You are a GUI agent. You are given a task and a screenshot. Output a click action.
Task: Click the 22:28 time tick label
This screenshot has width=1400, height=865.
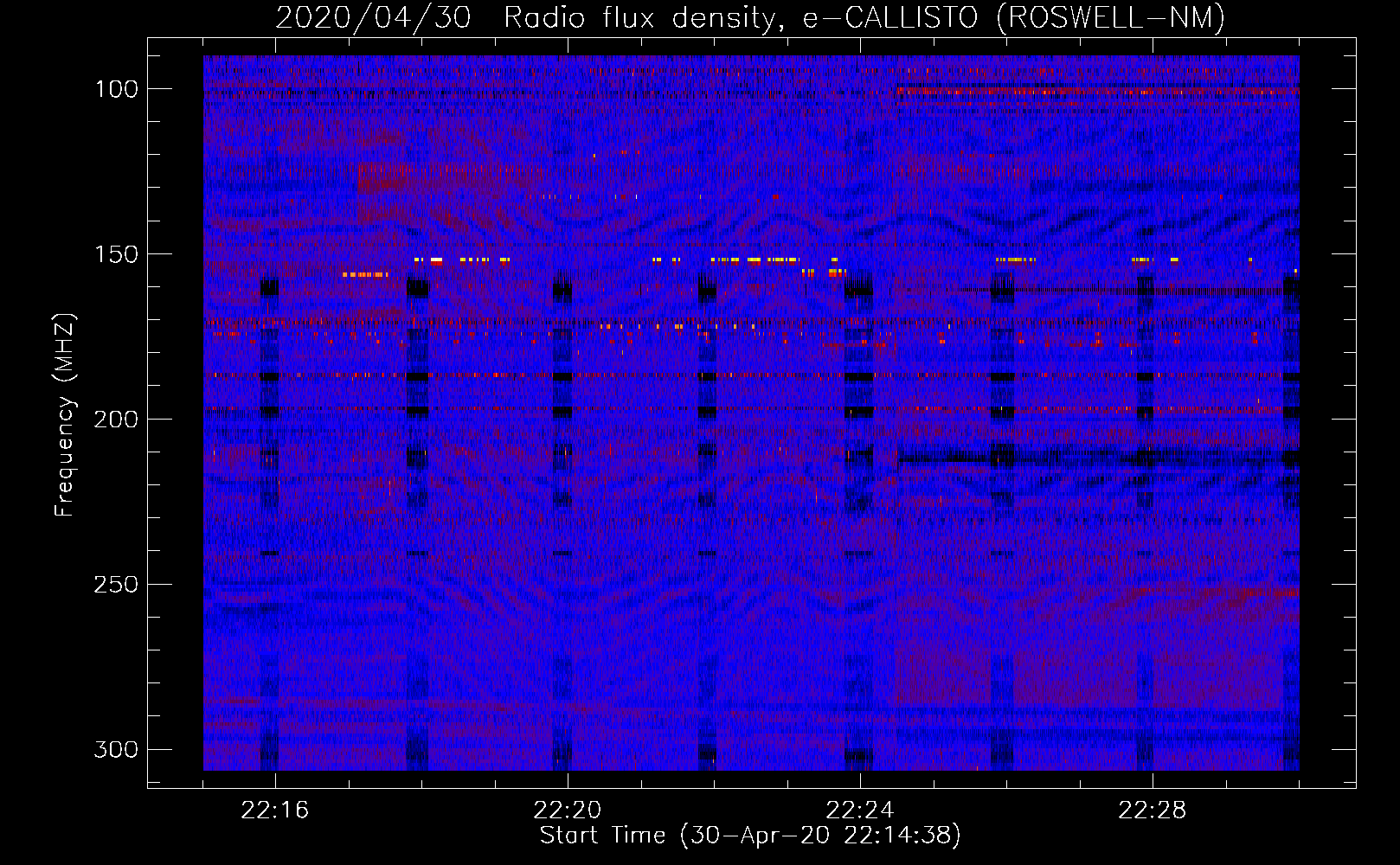(1153, 811)
